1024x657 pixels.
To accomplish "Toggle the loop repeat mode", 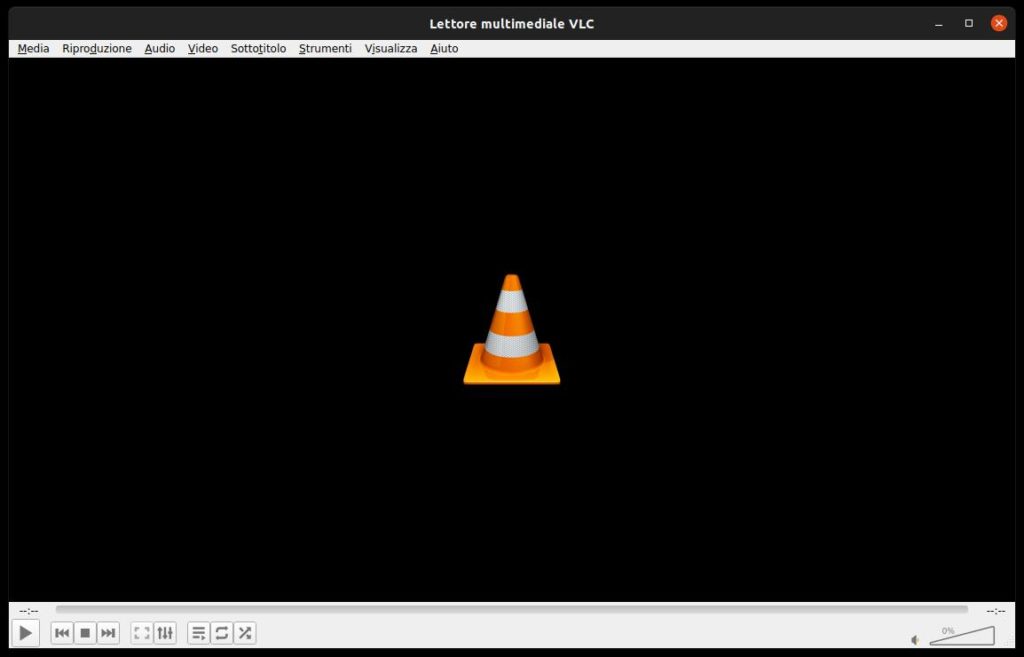I will pyautogui.click(x=221, y=633).
